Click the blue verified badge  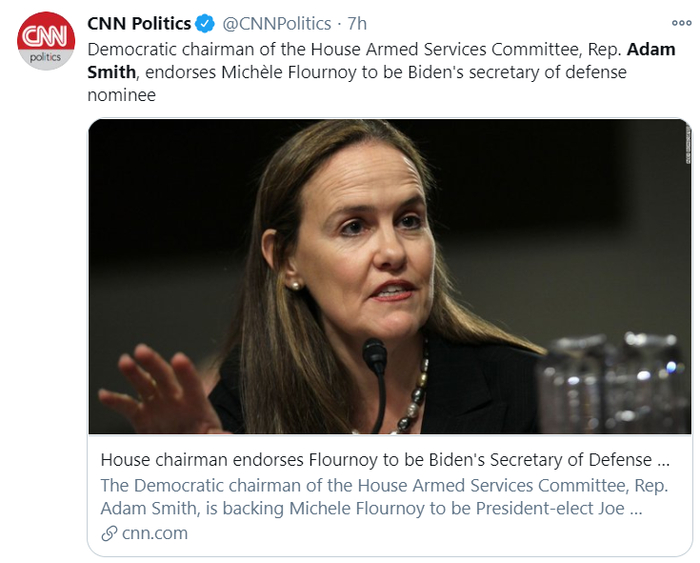[x=206, y=24]
